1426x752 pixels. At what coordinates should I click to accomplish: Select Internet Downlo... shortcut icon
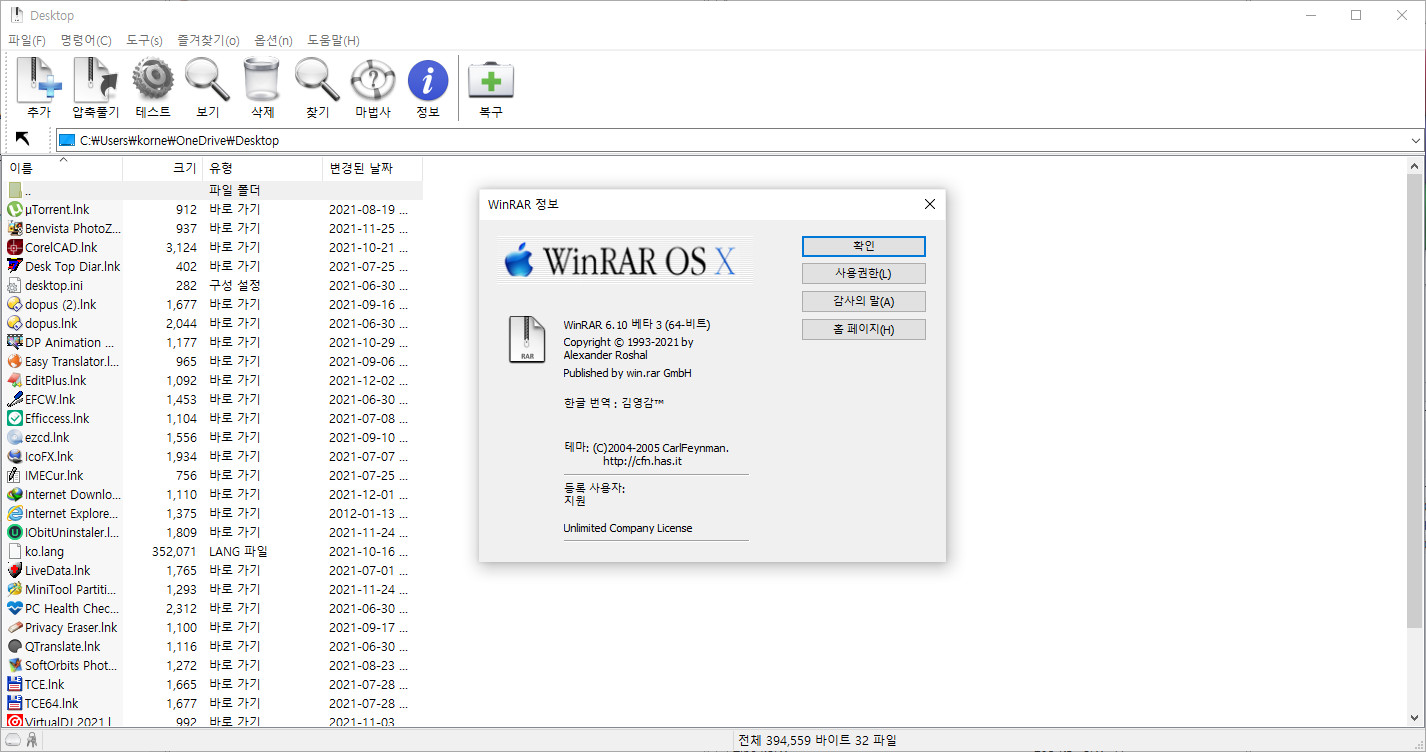(x=15, y=494)
